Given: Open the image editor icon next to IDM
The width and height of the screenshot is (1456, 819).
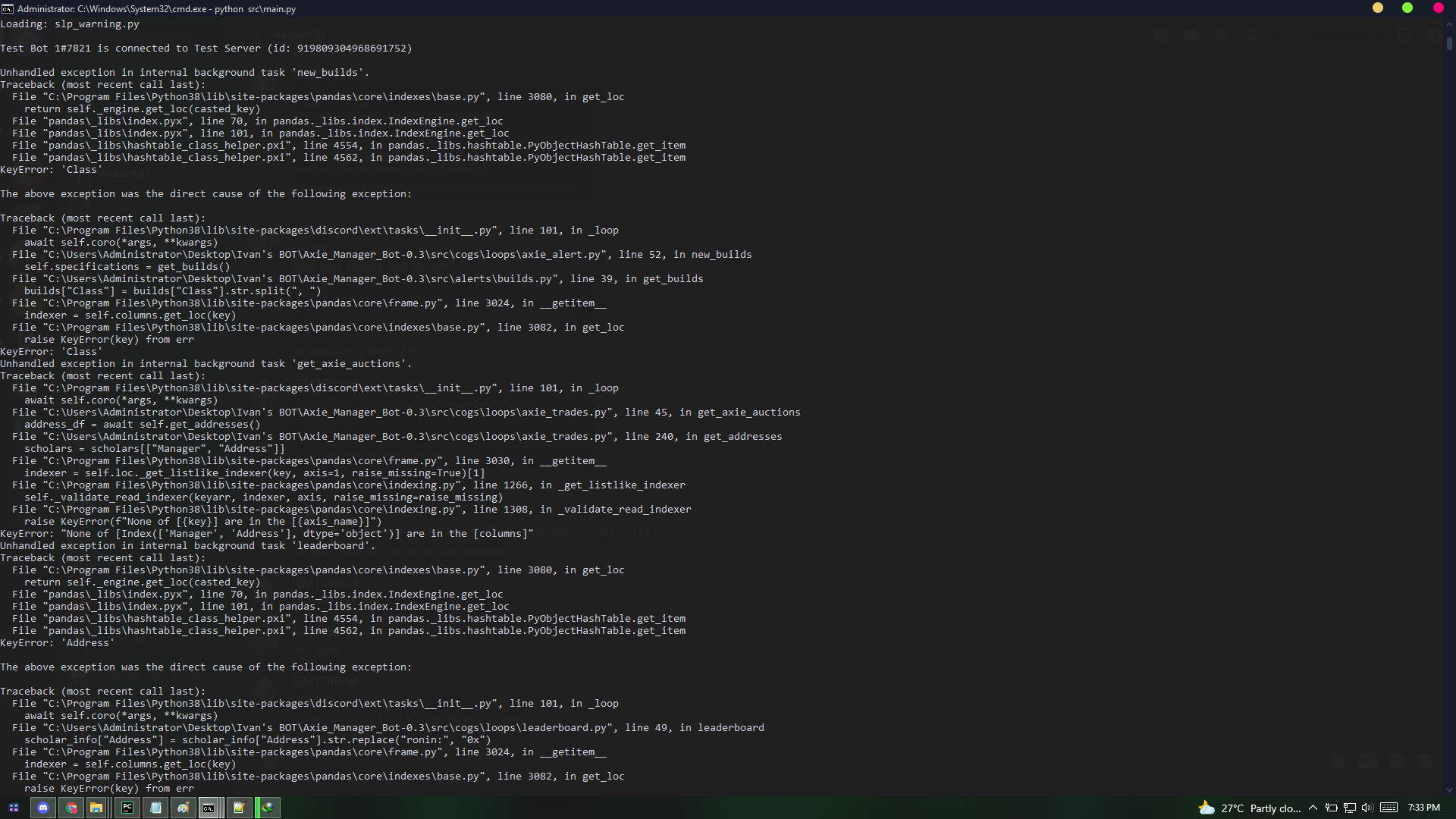Looking at the screenshot, I should [240, 808].
